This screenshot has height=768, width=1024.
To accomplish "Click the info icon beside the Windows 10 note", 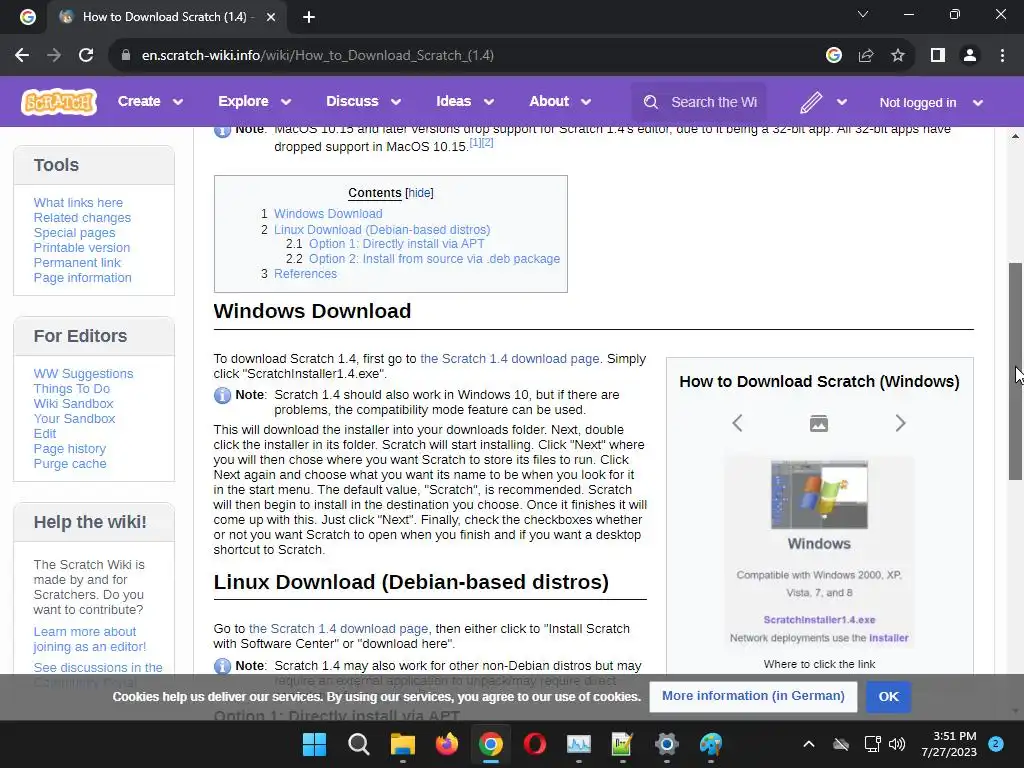I will (x=222, y=395).
